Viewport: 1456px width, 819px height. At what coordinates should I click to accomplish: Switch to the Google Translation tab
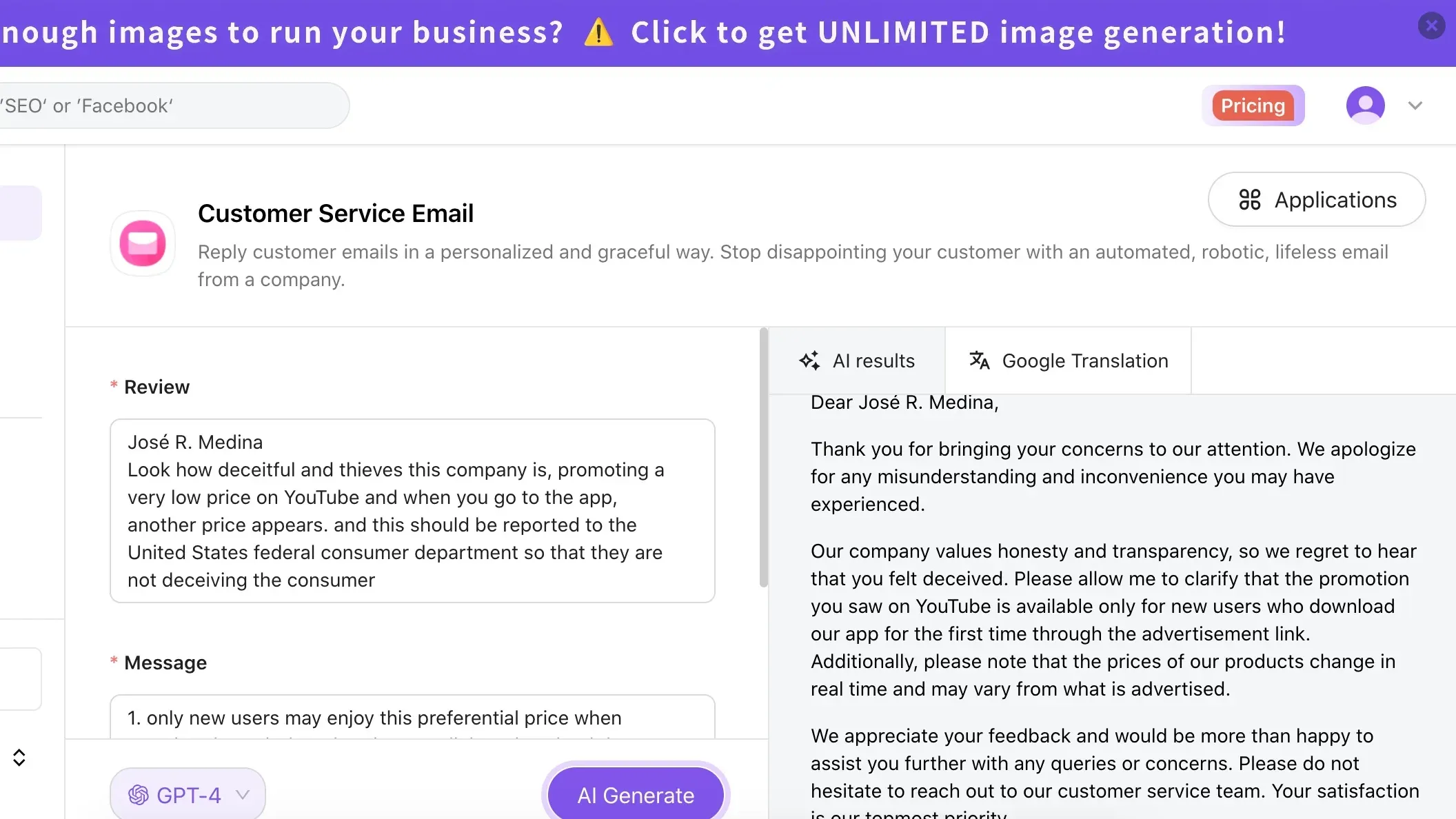coord(1068,361)
